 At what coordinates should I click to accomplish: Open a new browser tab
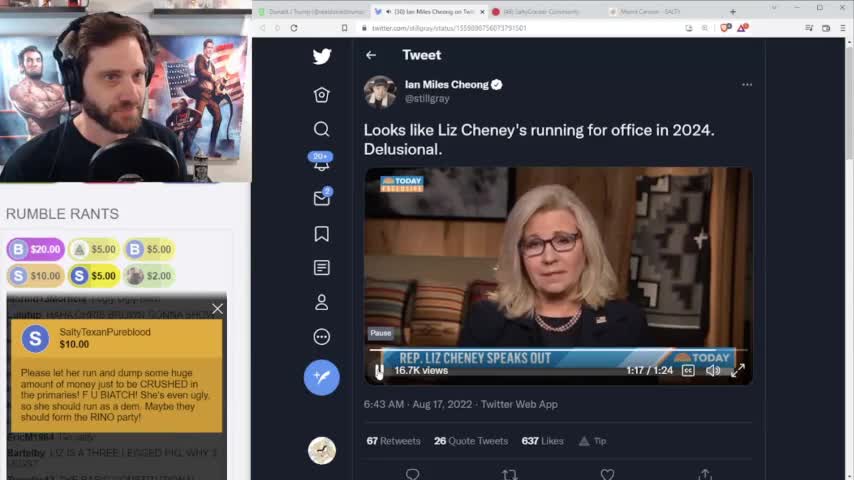[x=733, y=11]
